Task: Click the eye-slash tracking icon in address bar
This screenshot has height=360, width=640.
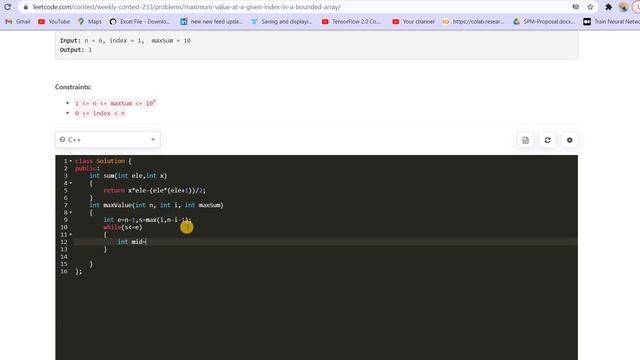Action: (x=576, y=7)
